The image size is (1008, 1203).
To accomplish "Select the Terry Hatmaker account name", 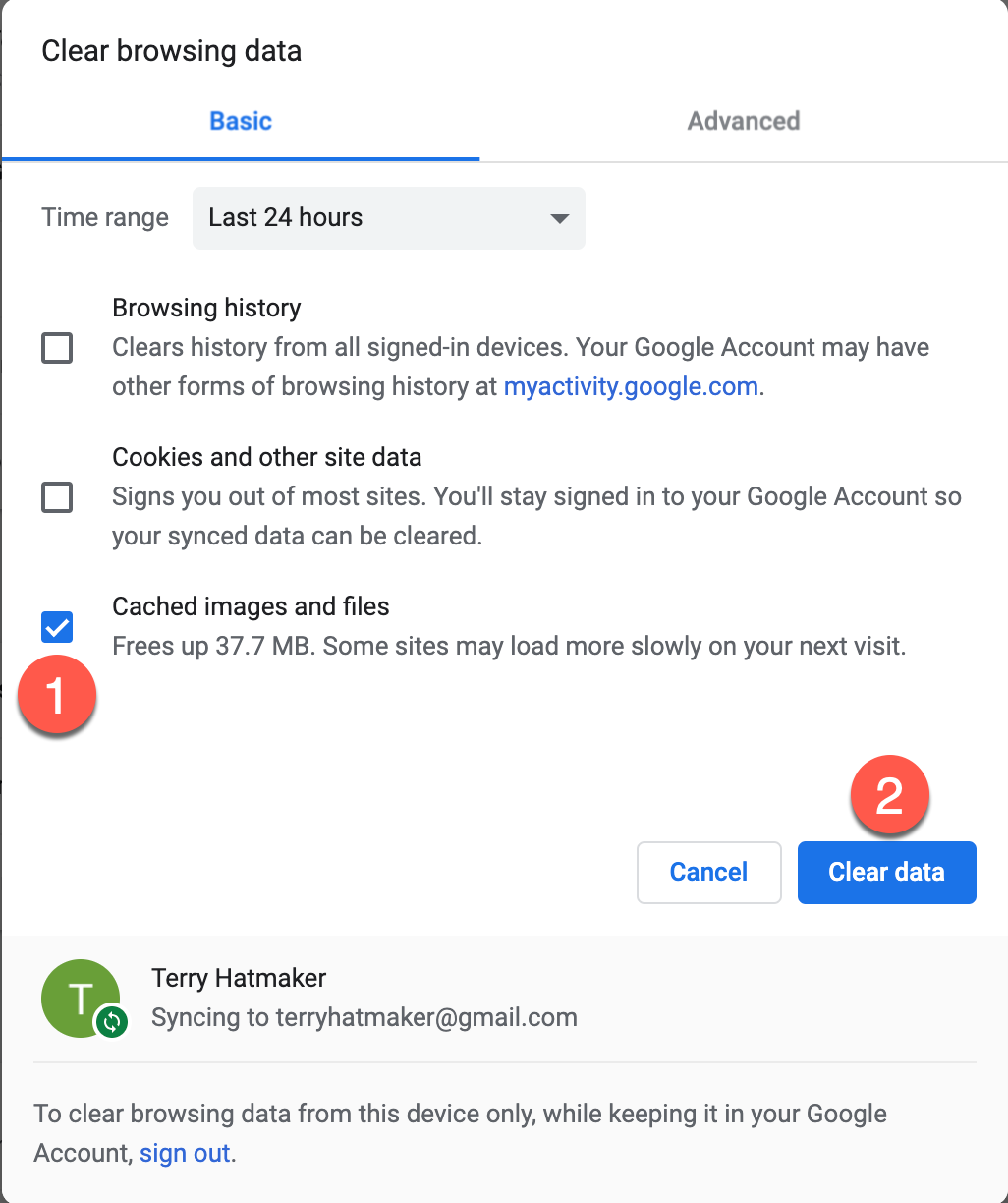I will point(239,978).
